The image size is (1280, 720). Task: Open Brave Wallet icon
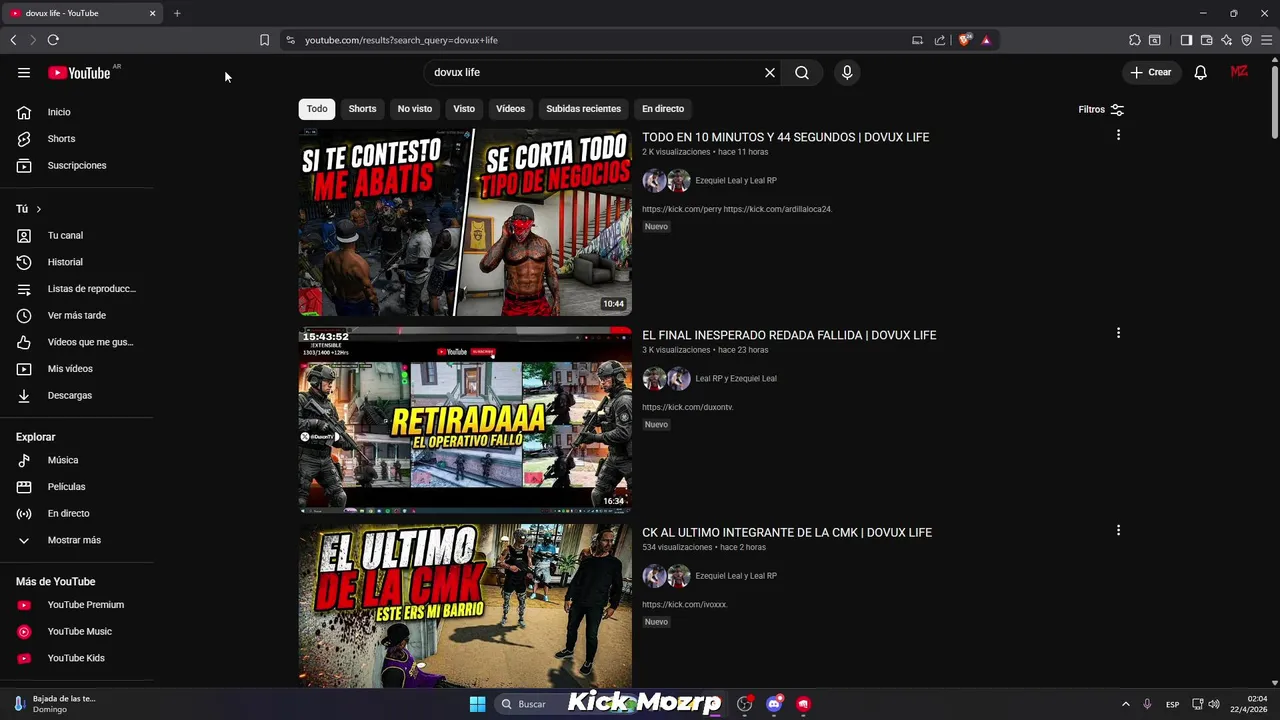1206,40
